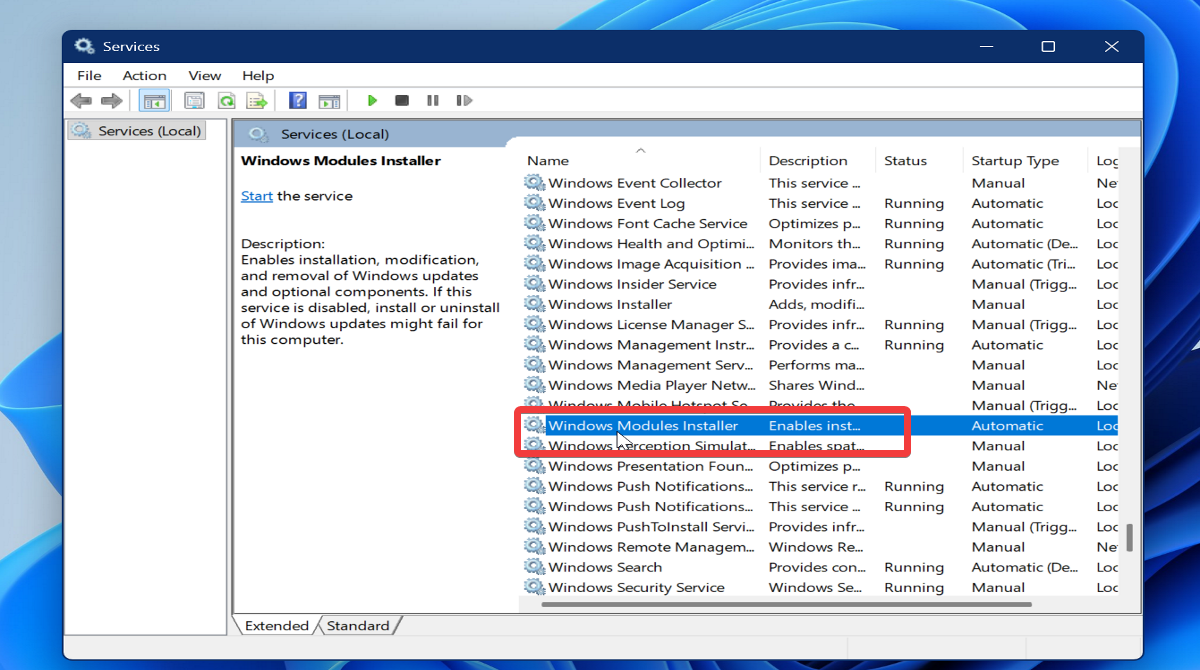Click the Stop Service toolbar icon

click(x=402, y=100)
